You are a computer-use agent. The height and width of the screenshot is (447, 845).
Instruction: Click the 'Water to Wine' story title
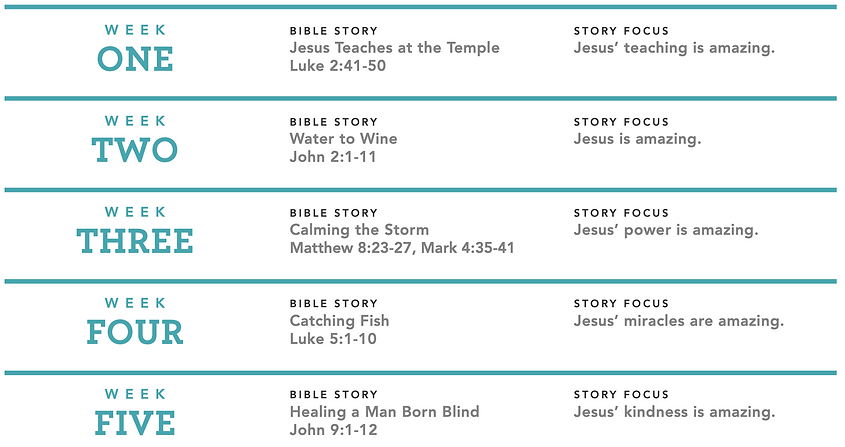pos(343,139)
